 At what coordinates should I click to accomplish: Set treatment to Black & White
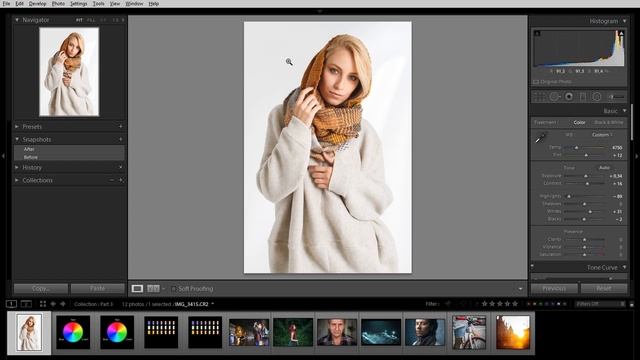[609, 122]
